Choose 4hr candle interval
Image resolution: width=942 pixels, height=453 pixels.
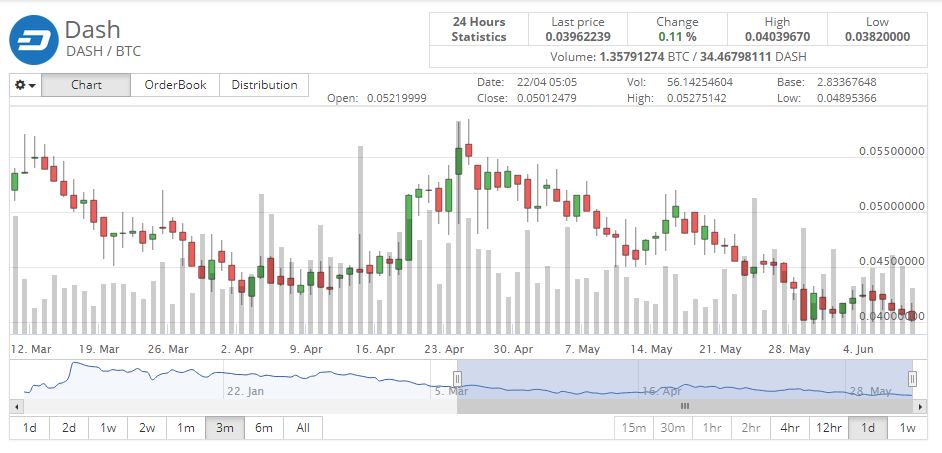pos(790,428)
